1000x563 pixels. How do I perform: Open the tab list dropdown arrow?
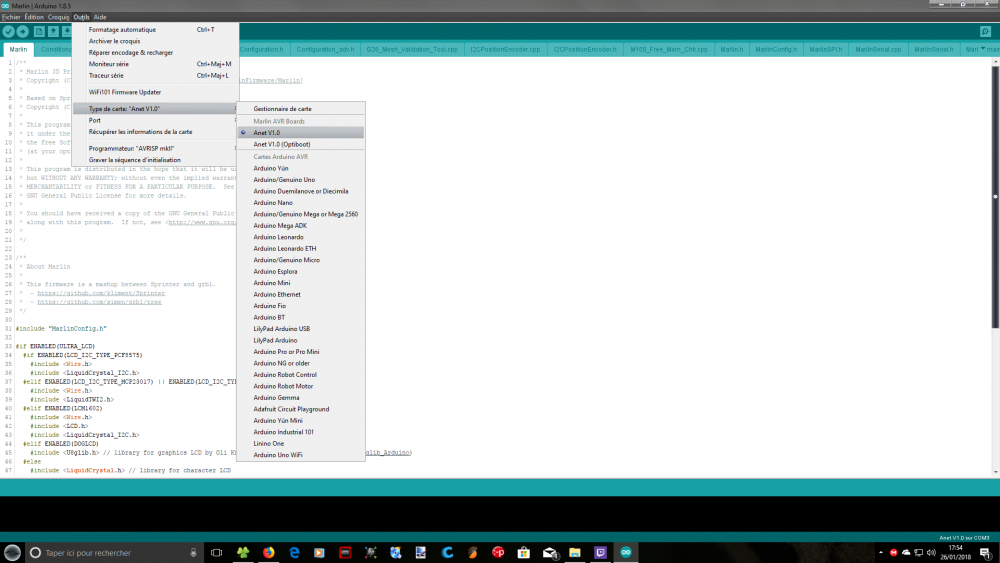click(983, 49)
